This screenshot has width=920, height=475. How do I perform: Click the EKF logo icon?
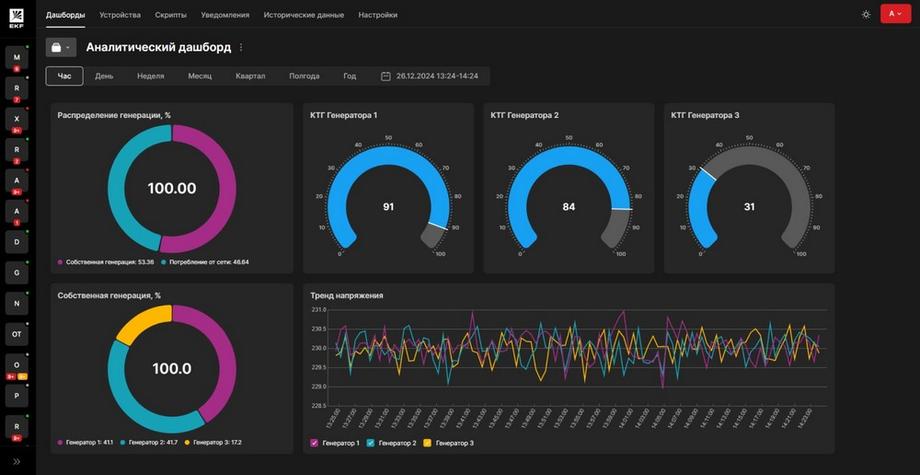(16, 15)
